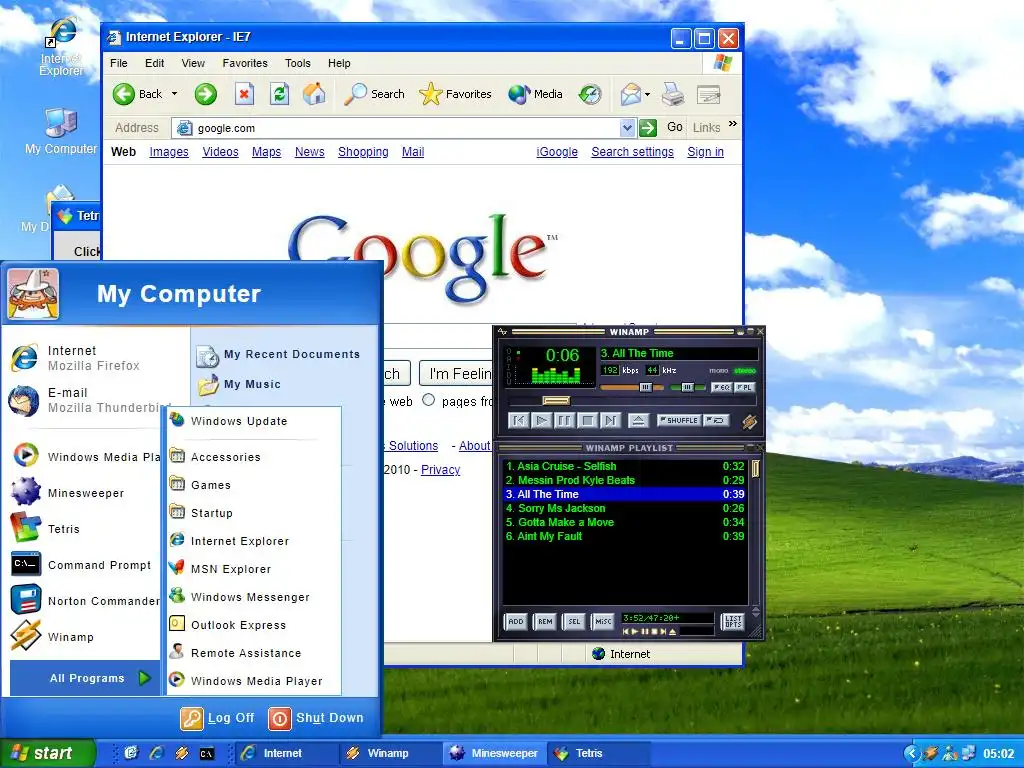This screenshot has width=1024, height=768.
Task: Open the File menu in Internet Explorer
Action: [x=119, y=63]
